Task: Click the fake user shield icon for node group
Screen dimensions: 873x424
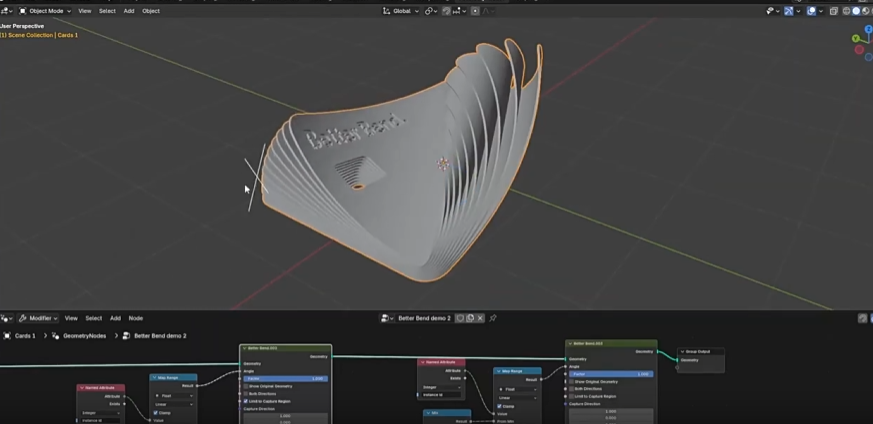Action: coord(459,318)
